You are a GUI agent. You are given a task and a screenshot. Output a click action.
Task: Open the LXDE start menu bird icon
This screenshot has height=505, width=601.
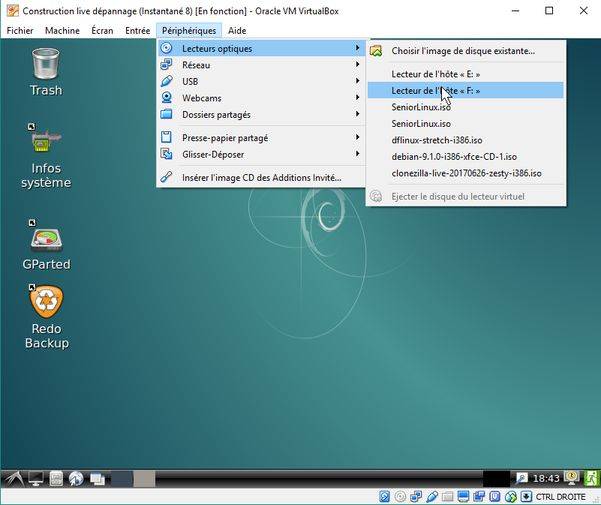click(x=13, y=479)
